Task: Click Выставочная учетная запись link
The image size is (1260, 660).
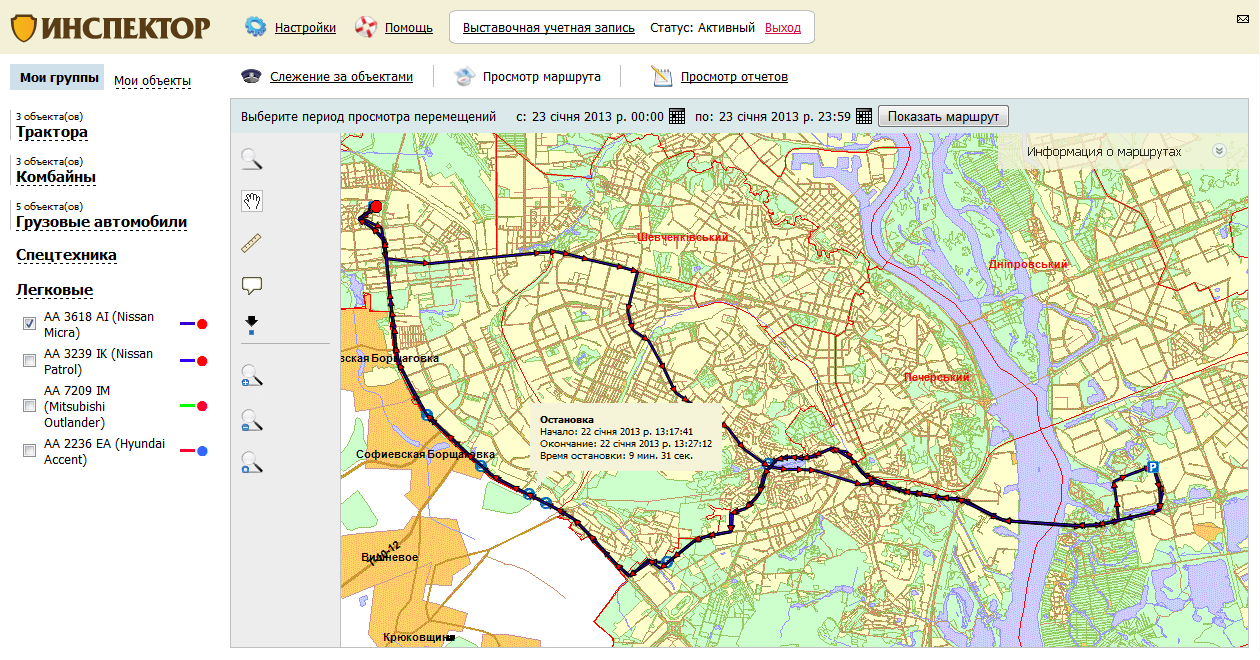Action: [x=549, y=28]
